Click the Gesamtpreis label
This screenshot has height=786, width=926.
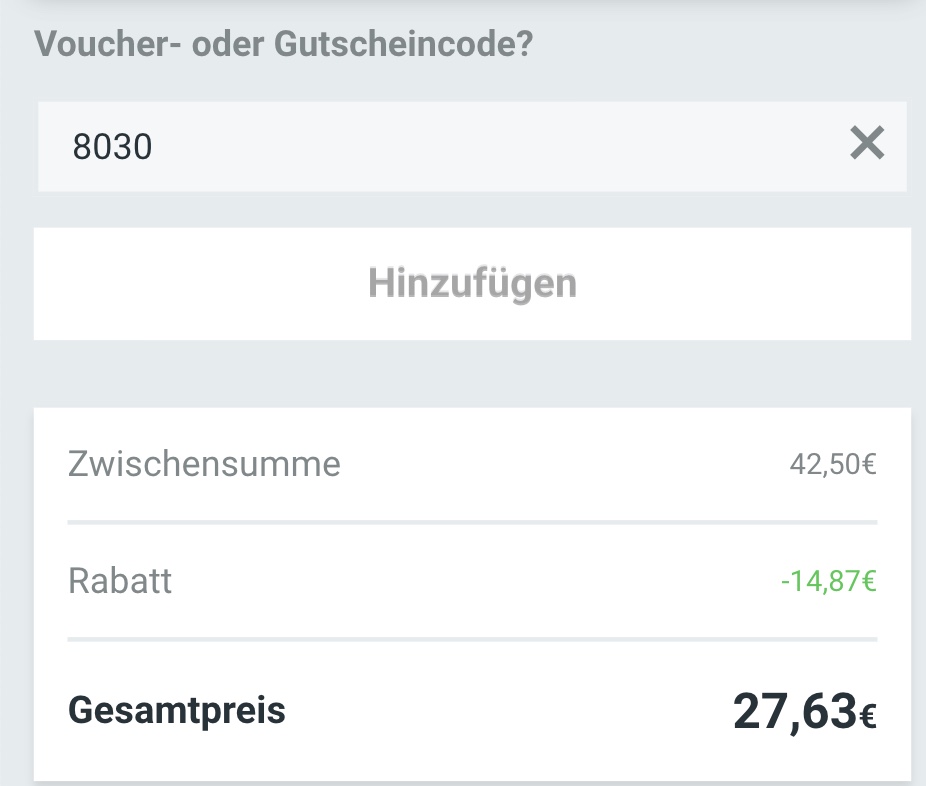(176, 710)
